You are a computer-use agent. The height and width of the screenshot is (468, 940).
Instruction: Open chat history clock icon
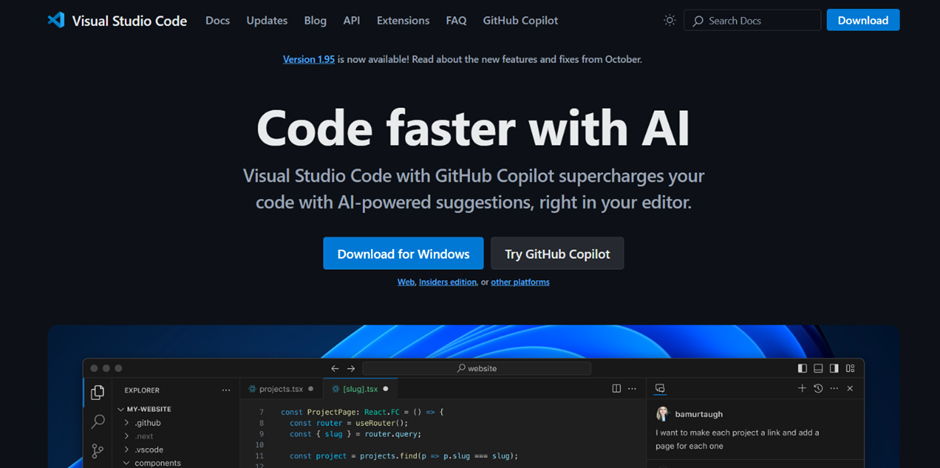coord(818,388)
